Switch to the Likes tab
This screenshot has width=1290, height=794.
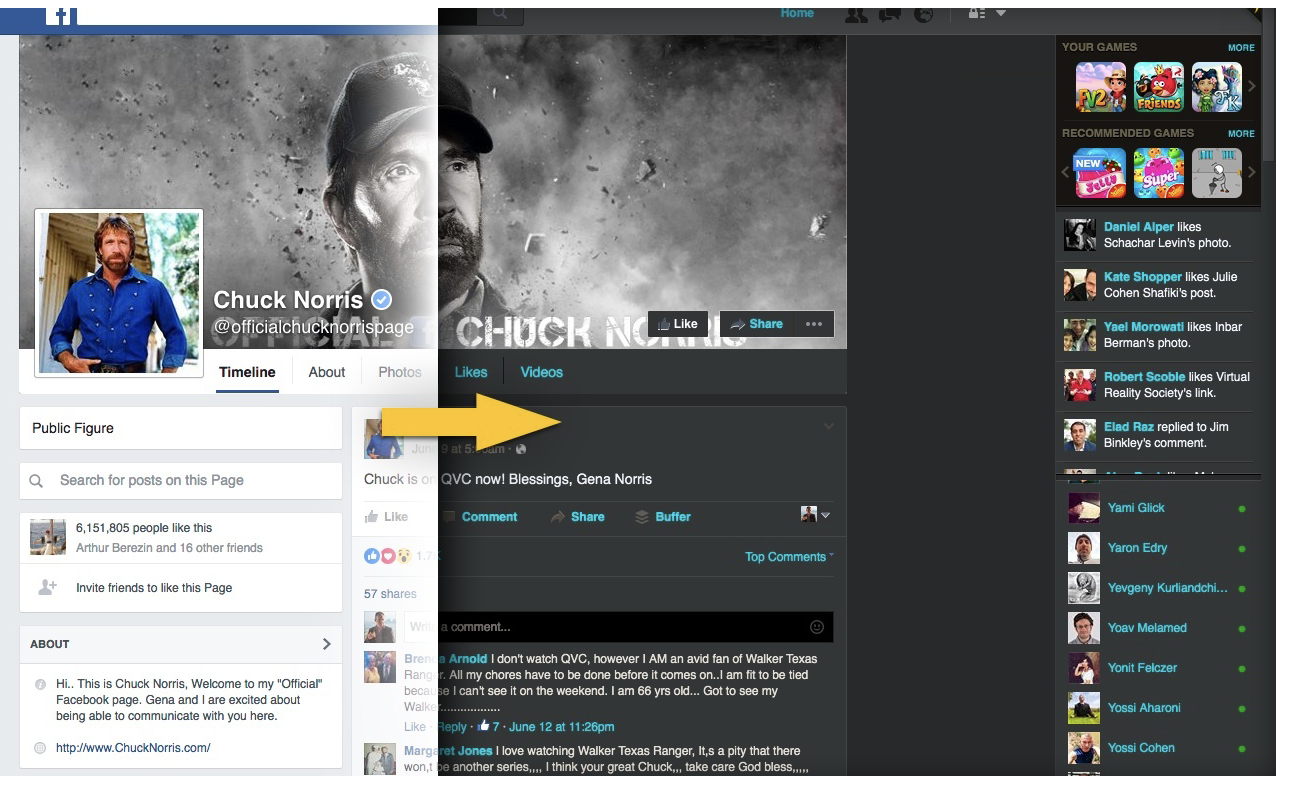click(x=471, y=372)
